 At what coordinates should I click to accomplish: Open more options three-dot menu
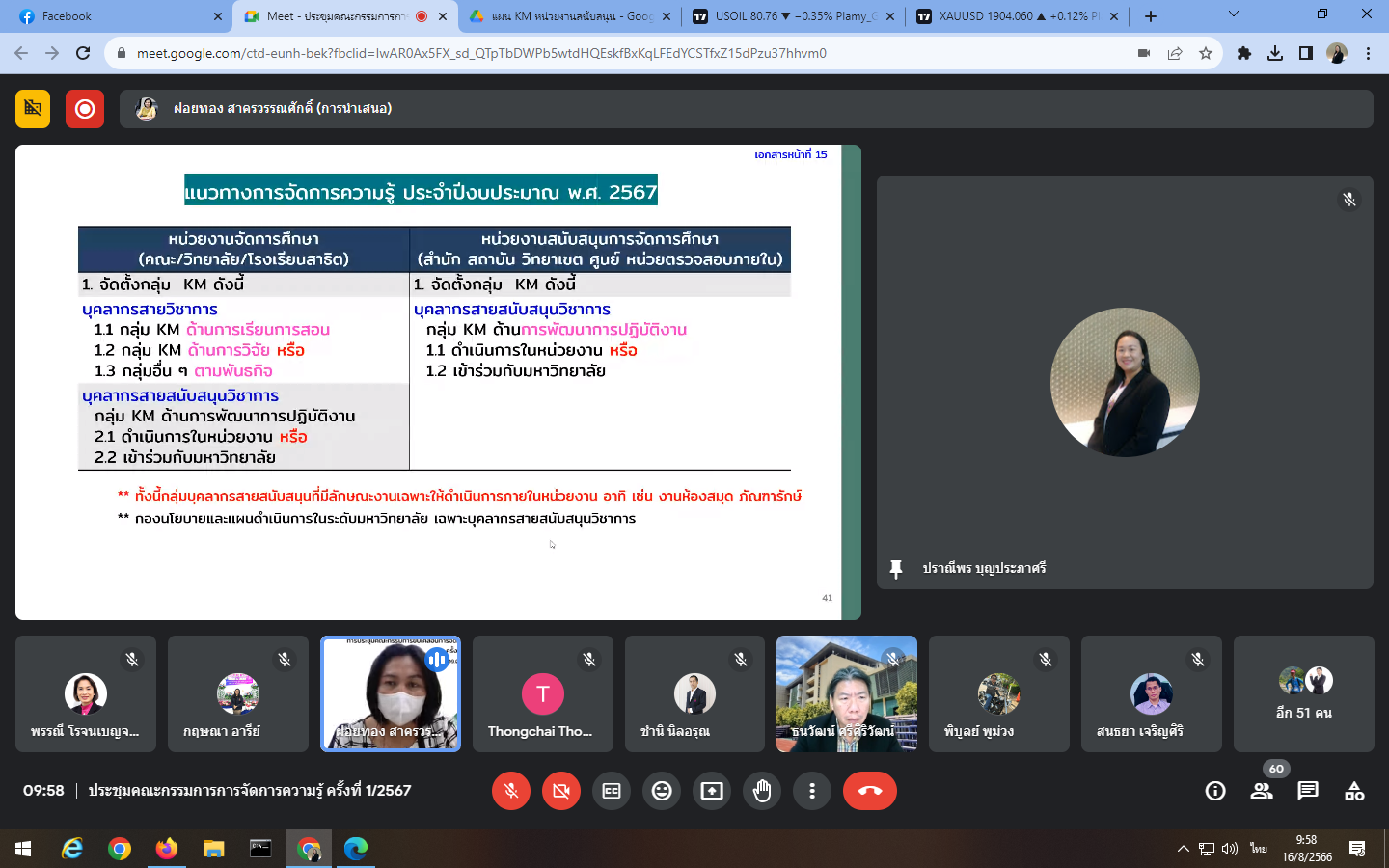click(x=812, y=791)
